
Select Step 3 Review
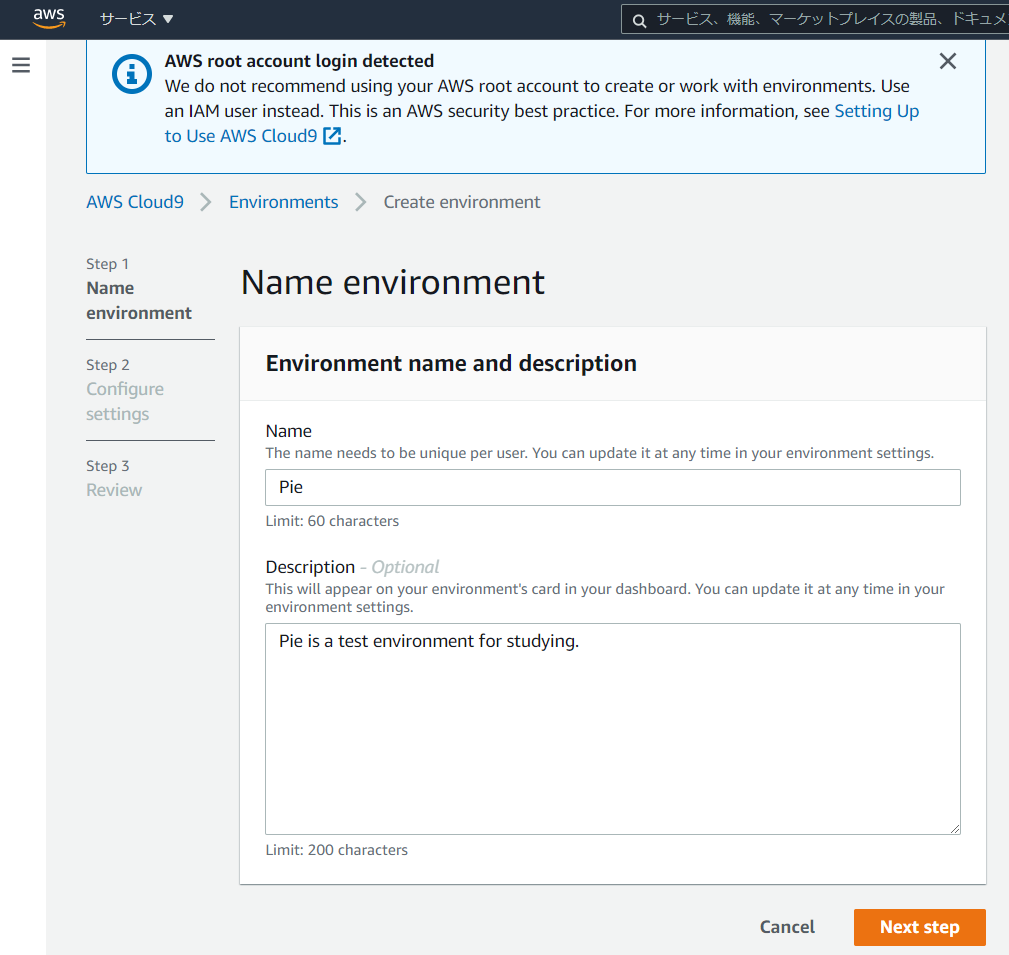114,478
